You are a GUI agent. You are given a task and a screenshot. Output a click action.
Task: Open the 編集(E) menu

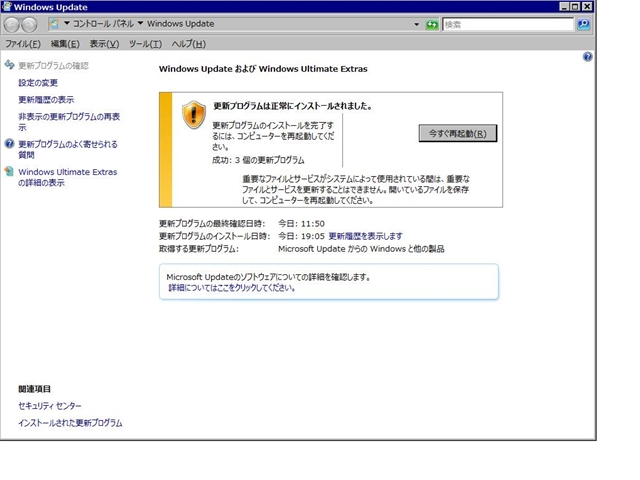click(x=65, y=44)
